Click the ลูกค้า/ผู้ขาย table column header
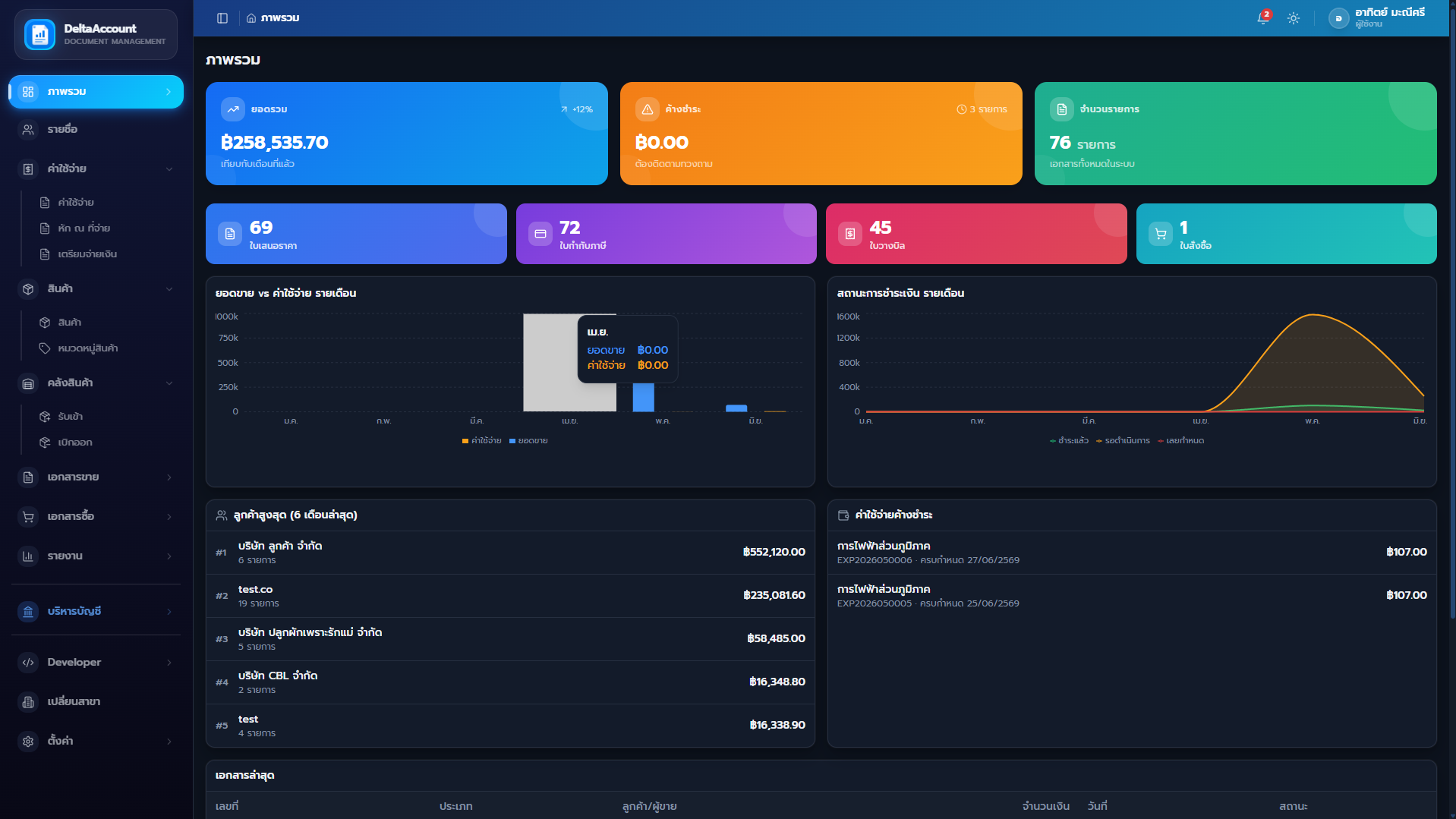The height and width of the screenshot is (819, 1456). point(650,806)
